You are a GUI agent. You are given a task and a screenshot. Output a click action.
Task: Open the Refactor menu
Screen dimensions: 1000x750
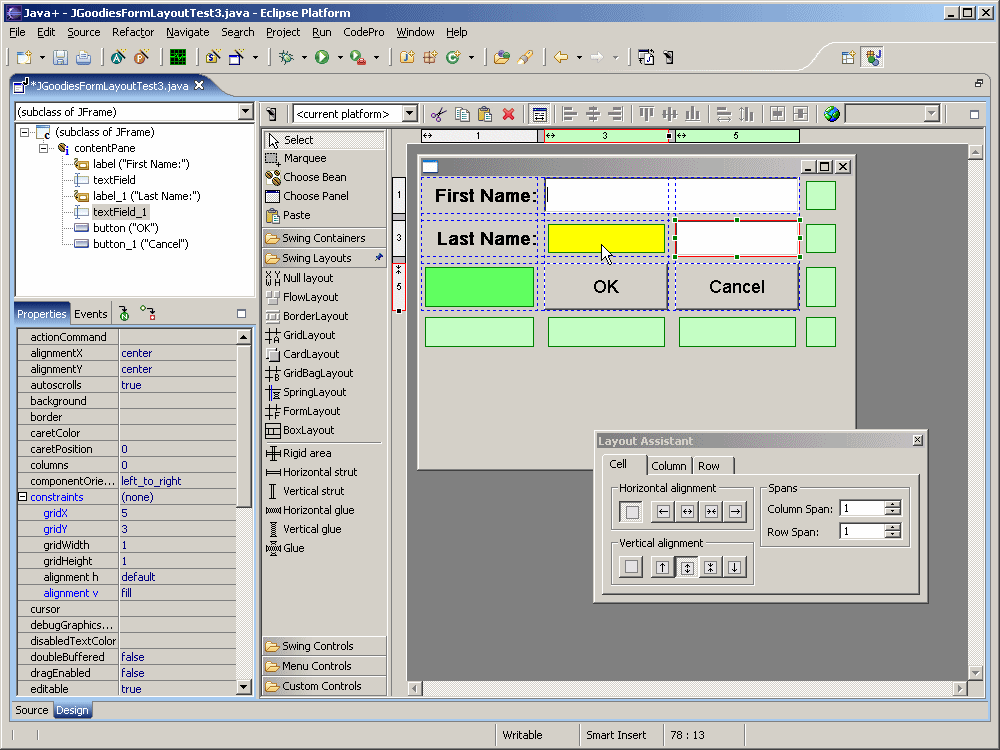click(x=133, y=32)
